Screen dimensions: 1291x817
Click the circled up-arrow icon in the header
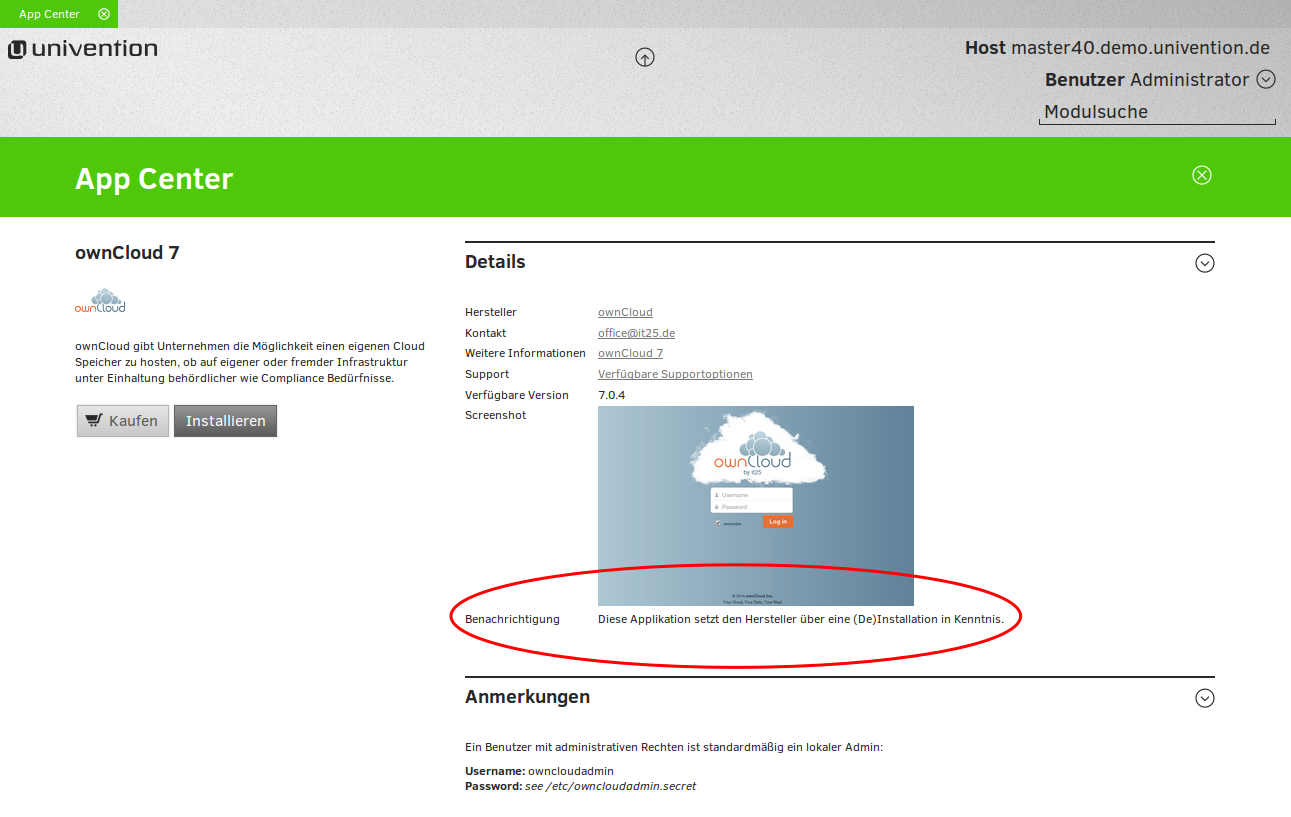pos(645,57)
